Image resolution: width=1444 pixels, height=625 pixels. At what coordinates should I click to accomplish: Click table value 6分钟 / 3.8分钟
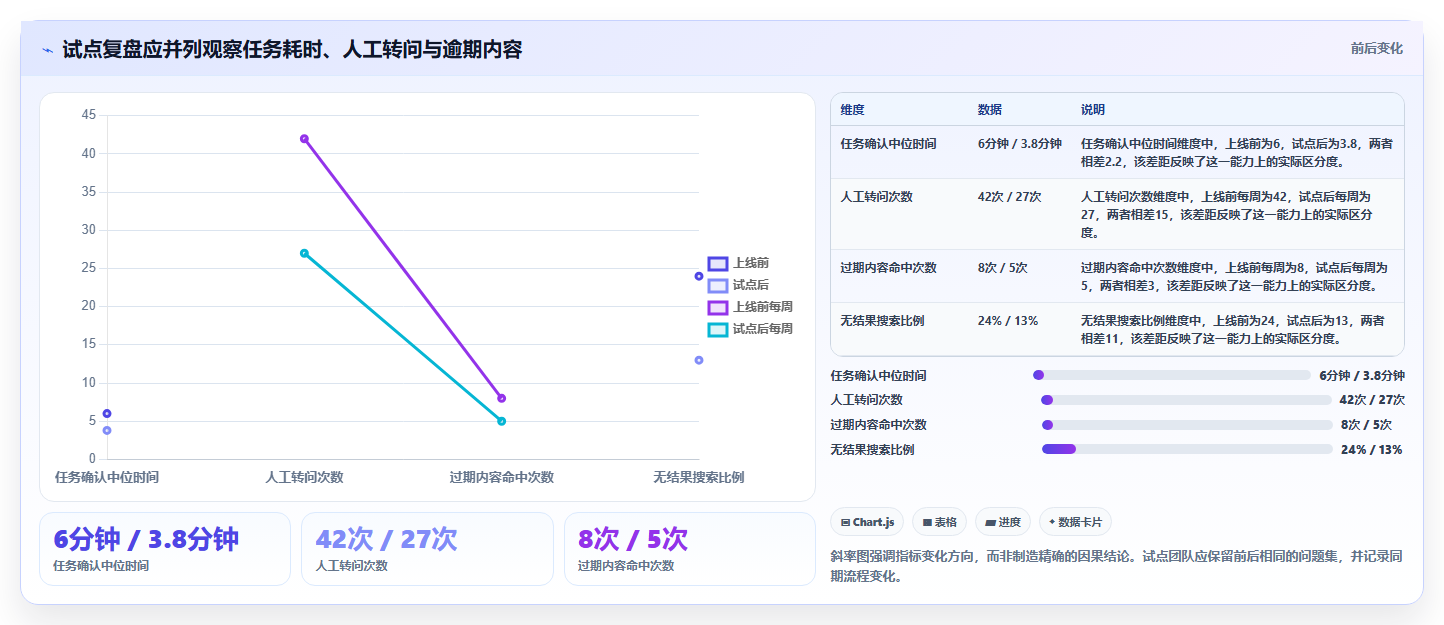(1020, 144)
